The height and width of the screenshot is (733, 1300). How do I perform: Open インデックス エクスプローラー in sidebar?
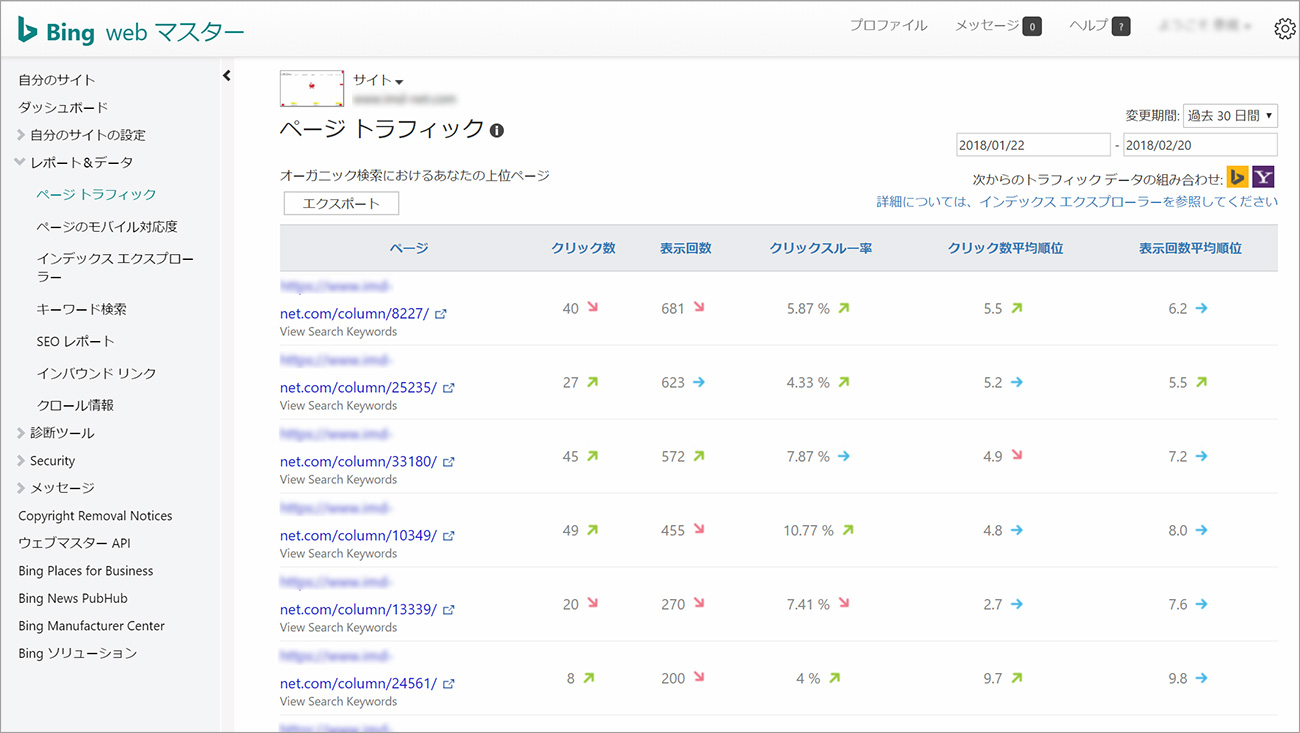point(115,267)
